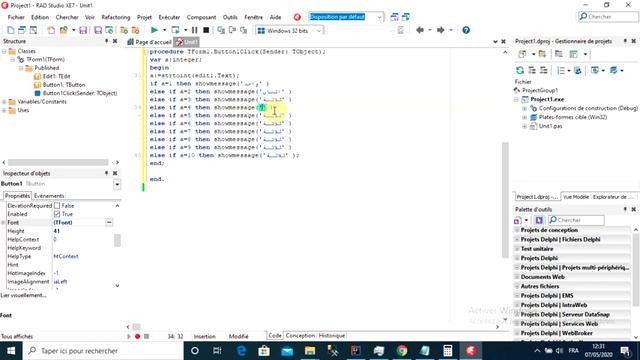Click the Chercher search field at top right
640x360 pixels.
pos(609,17)
